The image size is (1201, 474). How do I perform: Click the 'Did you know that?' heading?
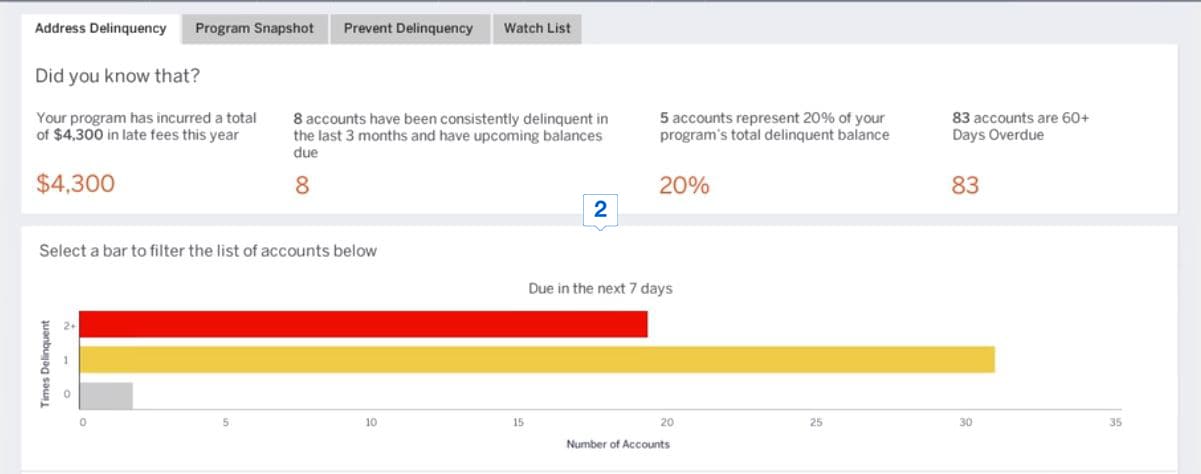(117, 76)
